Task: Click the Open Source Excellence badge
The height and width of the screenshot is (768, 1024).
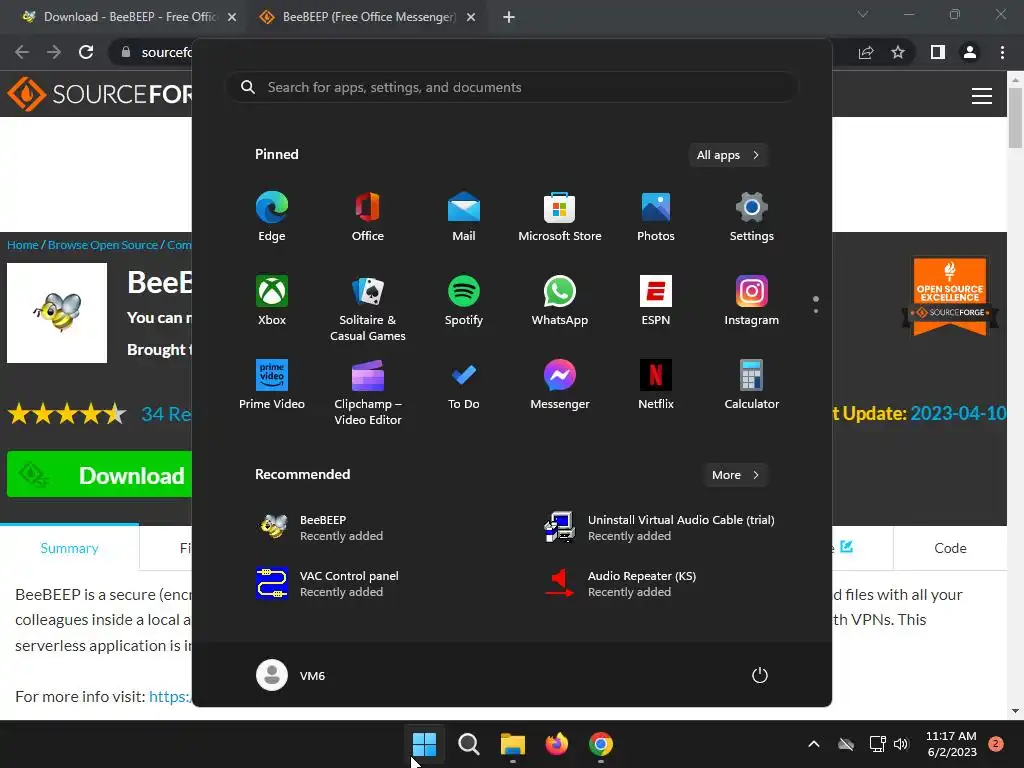Action: point(950,296)
